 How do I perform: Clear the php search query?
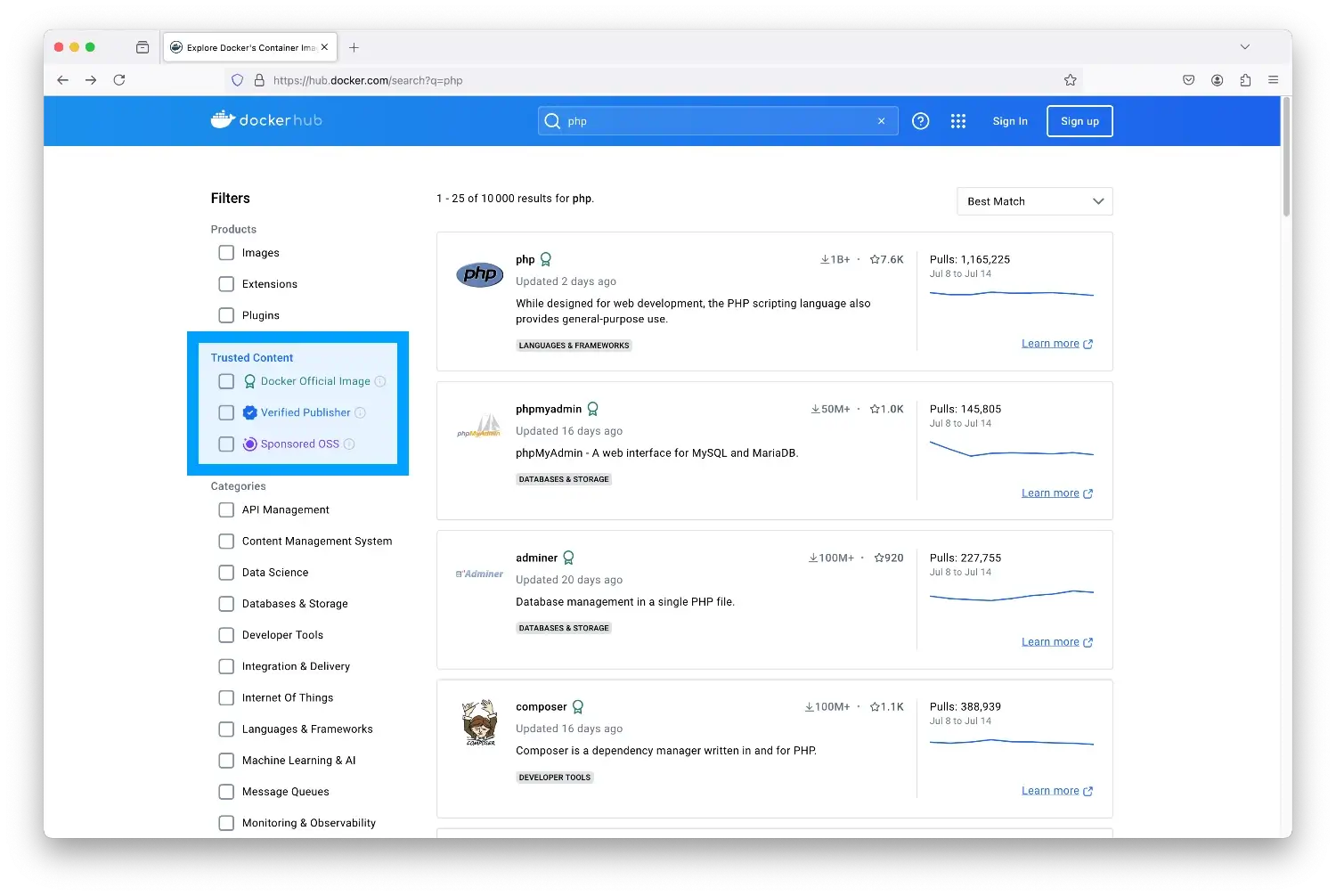882,121
